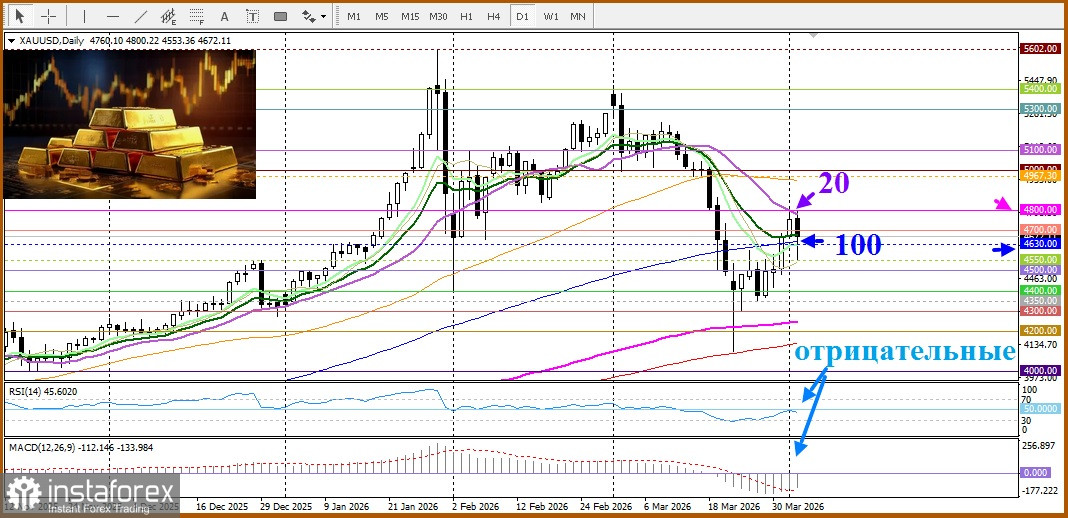Click the 4700.00 price level label
The image size is (1068, 518).
(x=1041, y=230)
